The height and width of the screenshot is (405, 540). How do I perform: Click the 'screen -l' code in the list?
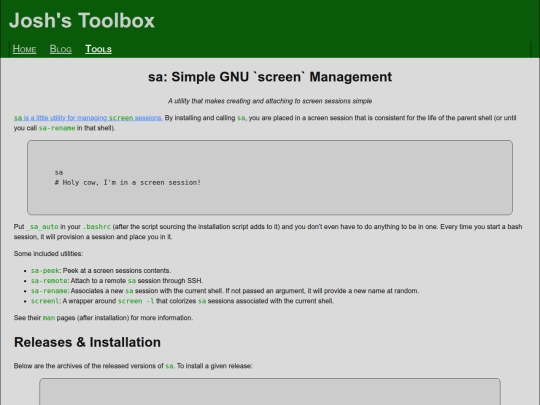point(136,301)
